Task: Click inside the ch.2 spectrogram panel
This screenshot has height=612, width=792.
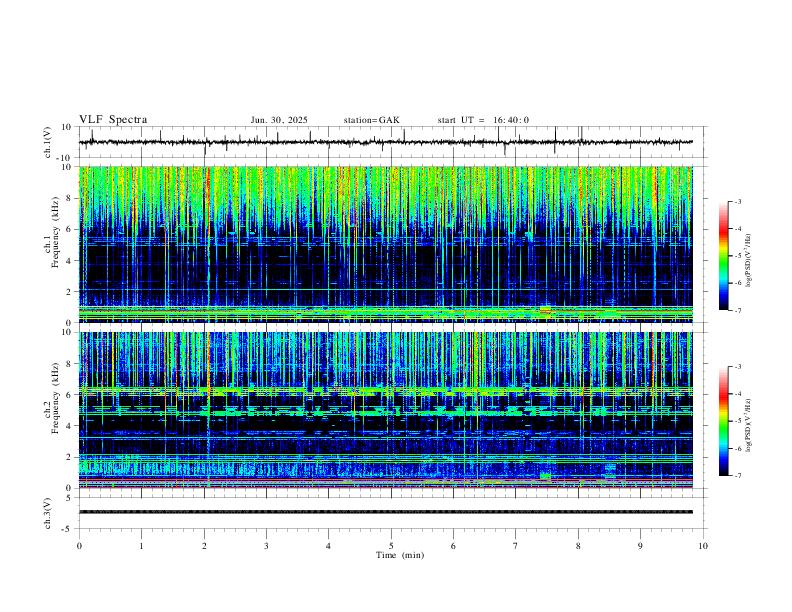Action: click(386, 410)
